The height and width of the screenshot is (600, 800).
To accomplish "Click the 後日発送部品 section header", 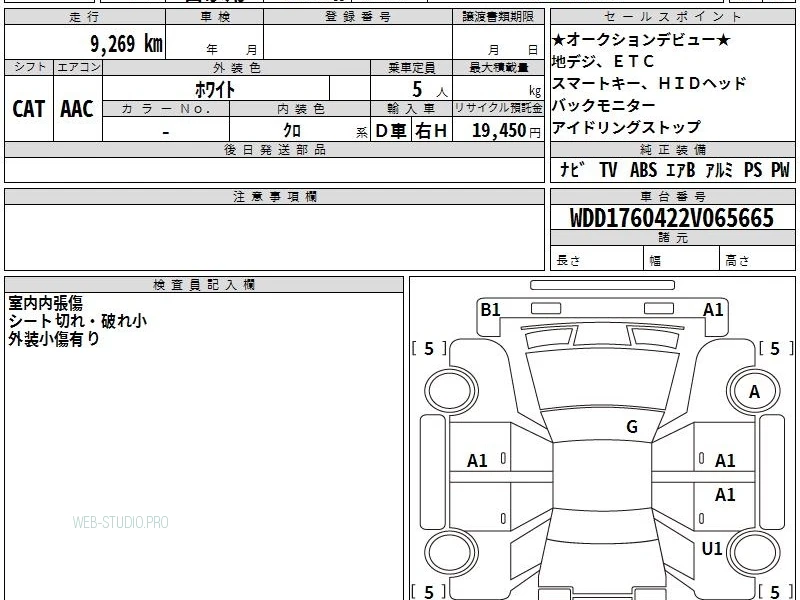I will coord(274,149).
